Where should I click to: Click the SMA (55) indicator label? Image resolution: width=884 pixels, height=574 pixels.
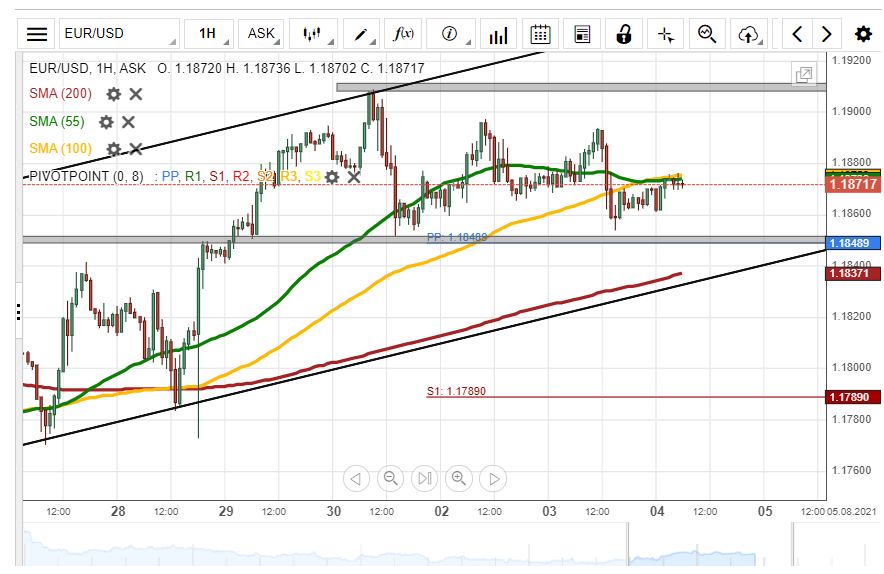click(57, 121)
